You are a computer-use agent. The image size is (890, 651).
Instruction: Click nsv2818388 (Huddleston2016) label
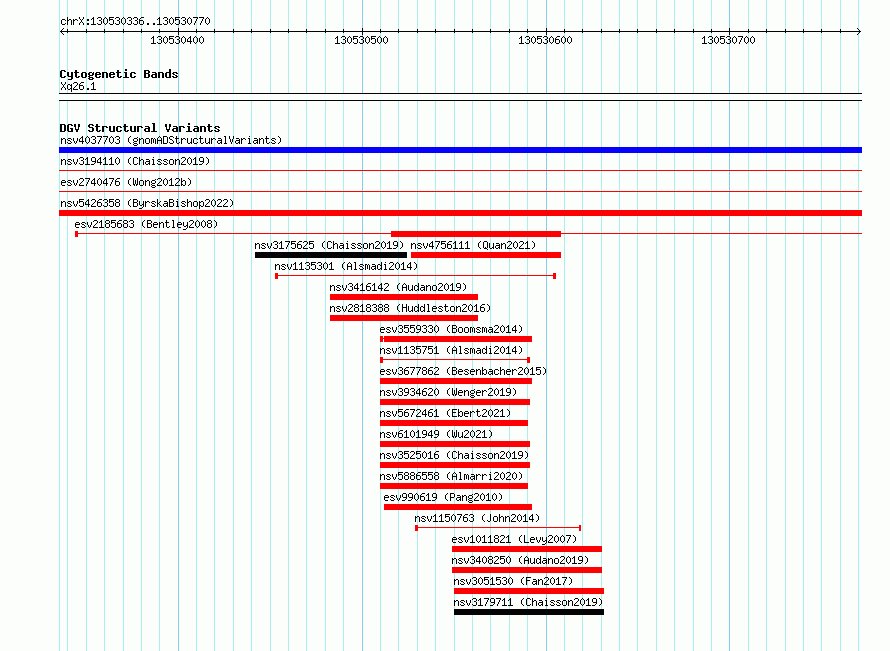(x=410, y=308)
